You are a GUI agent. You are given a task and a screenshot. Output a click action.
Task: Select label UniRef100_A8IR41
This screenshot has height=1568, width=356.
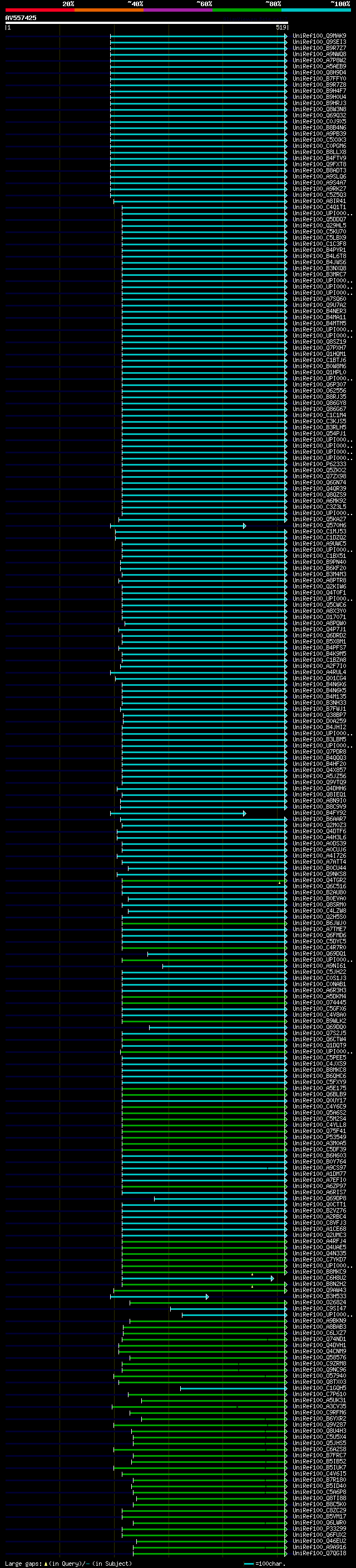click(x=319, y=201)
